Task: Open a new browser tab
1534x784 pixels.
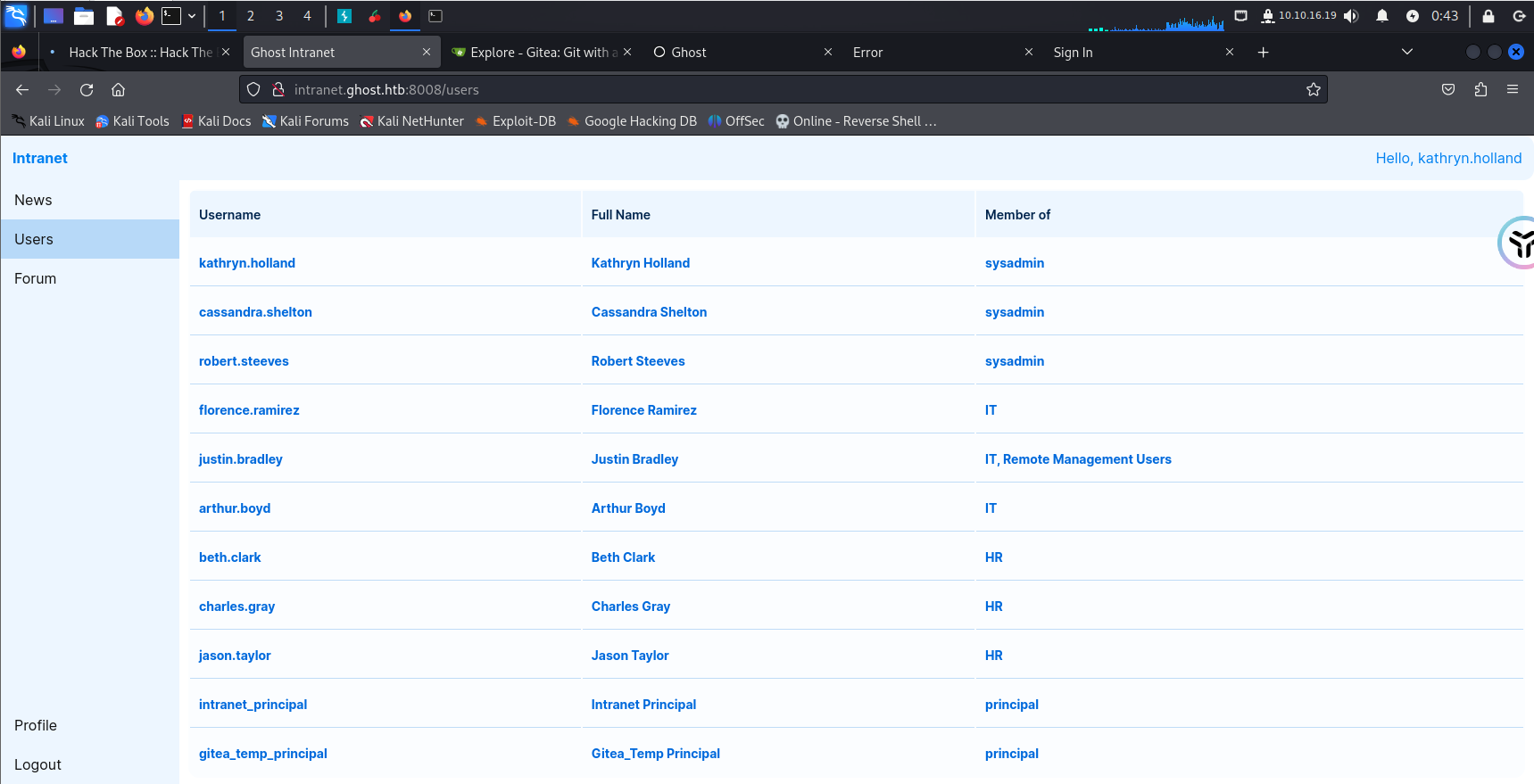Action: tap(1263, 53)
